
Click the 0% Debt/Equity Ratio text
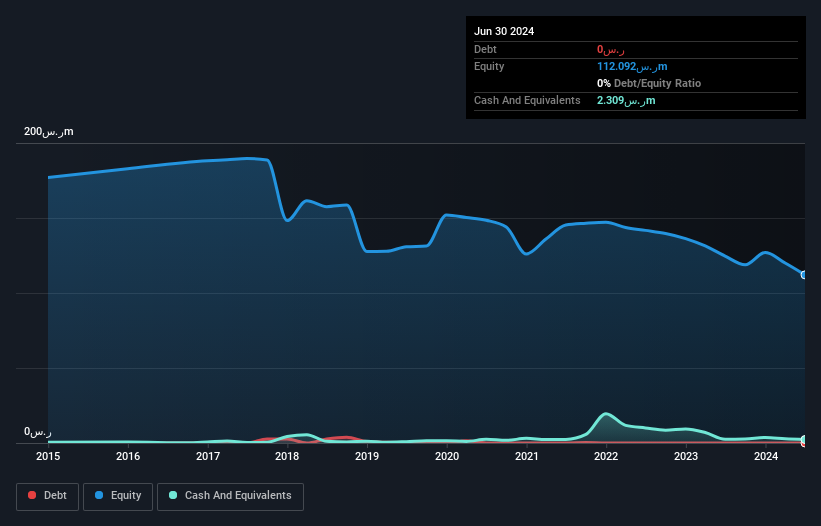click(649, 83)
